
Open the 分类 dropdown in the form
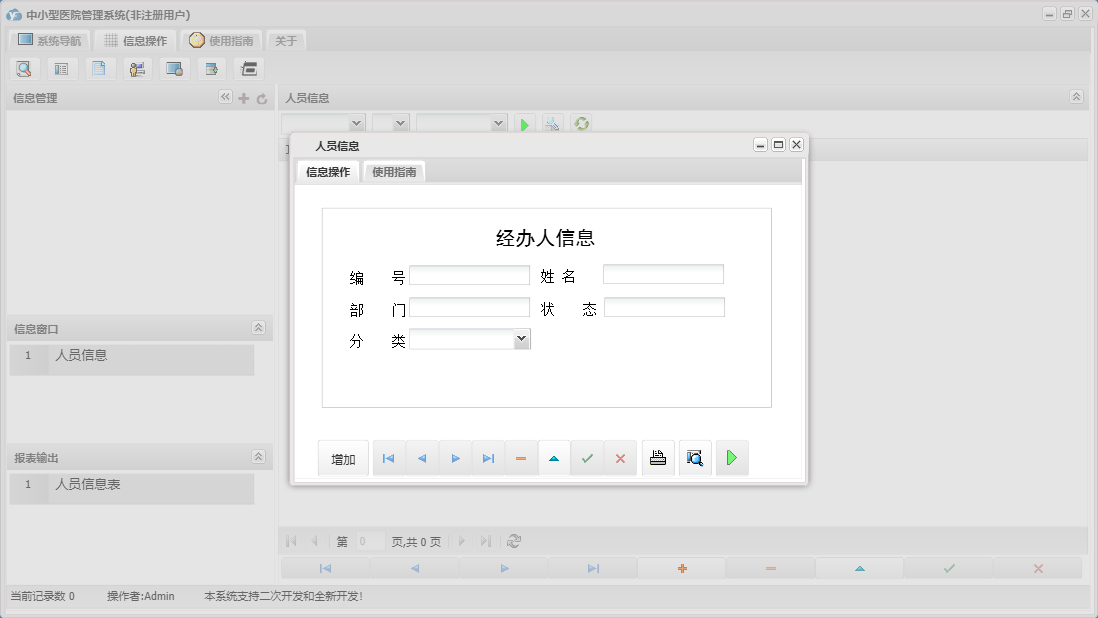tap(521, 338)
